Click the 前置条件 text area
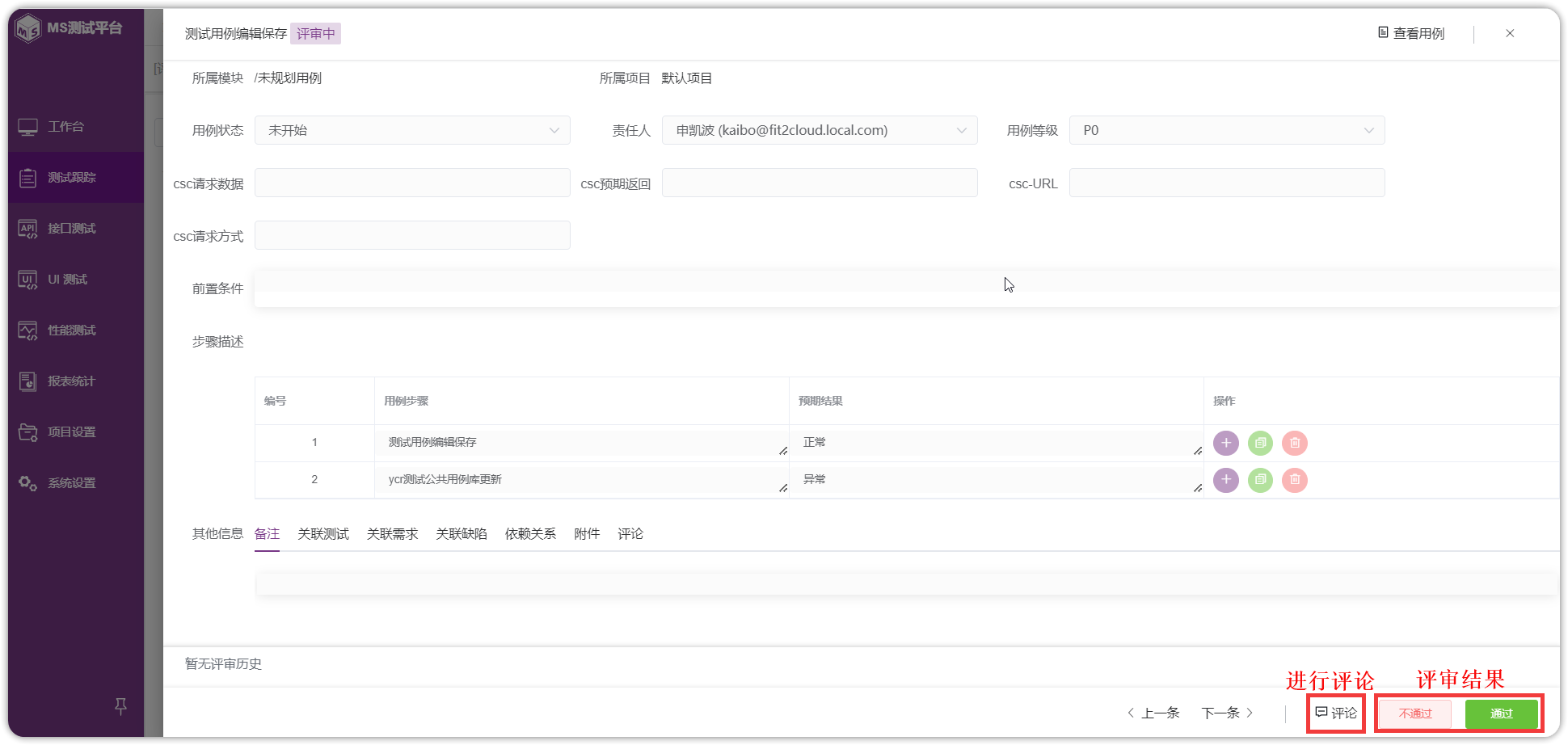 click(907, 288)
